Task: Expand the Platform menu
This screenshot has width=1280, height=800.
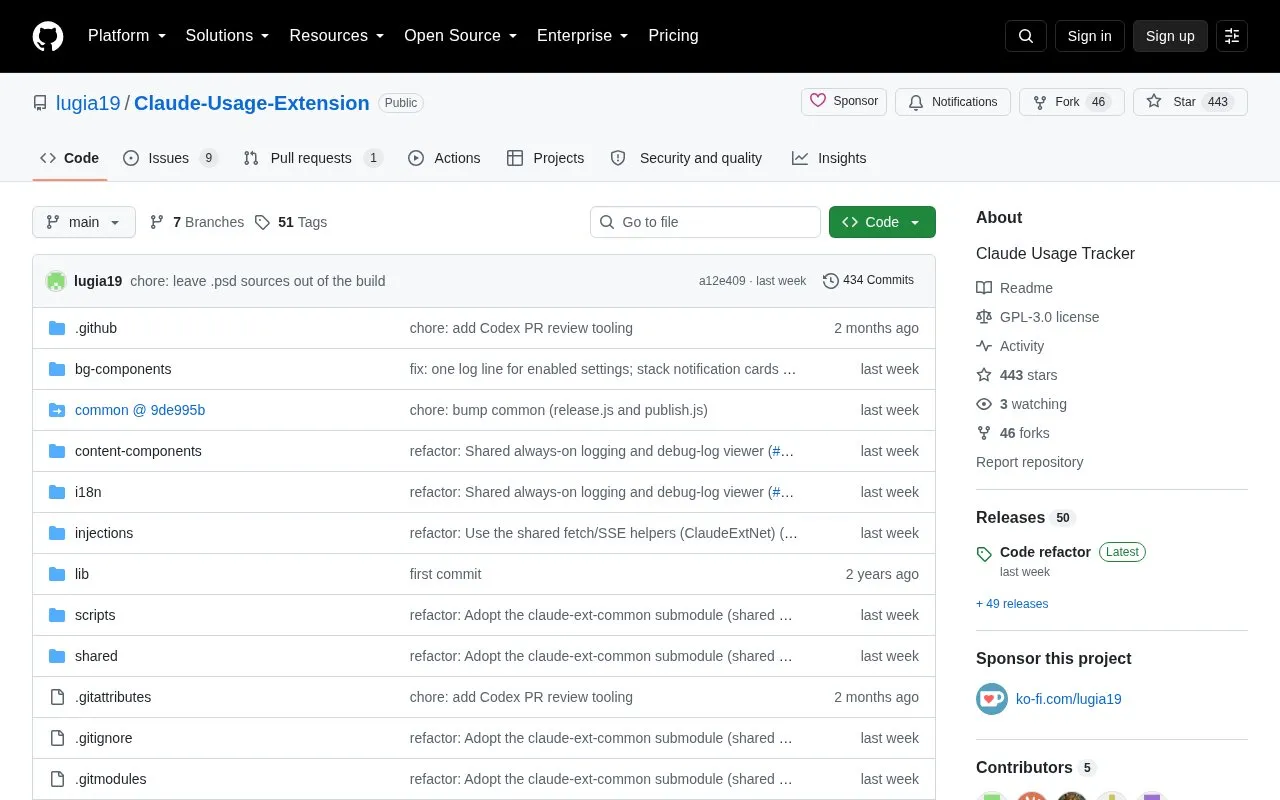Action: (x=127, y=36)
